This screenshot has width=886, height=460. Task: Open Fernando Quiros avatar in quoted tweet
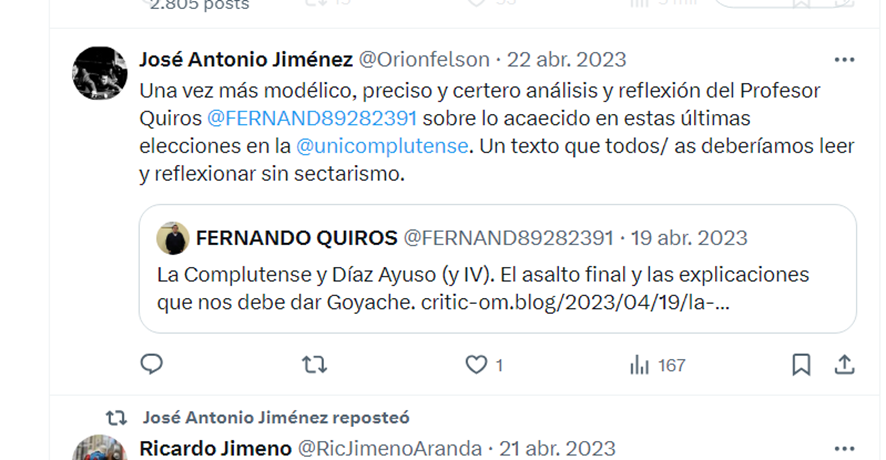(173, 238)
